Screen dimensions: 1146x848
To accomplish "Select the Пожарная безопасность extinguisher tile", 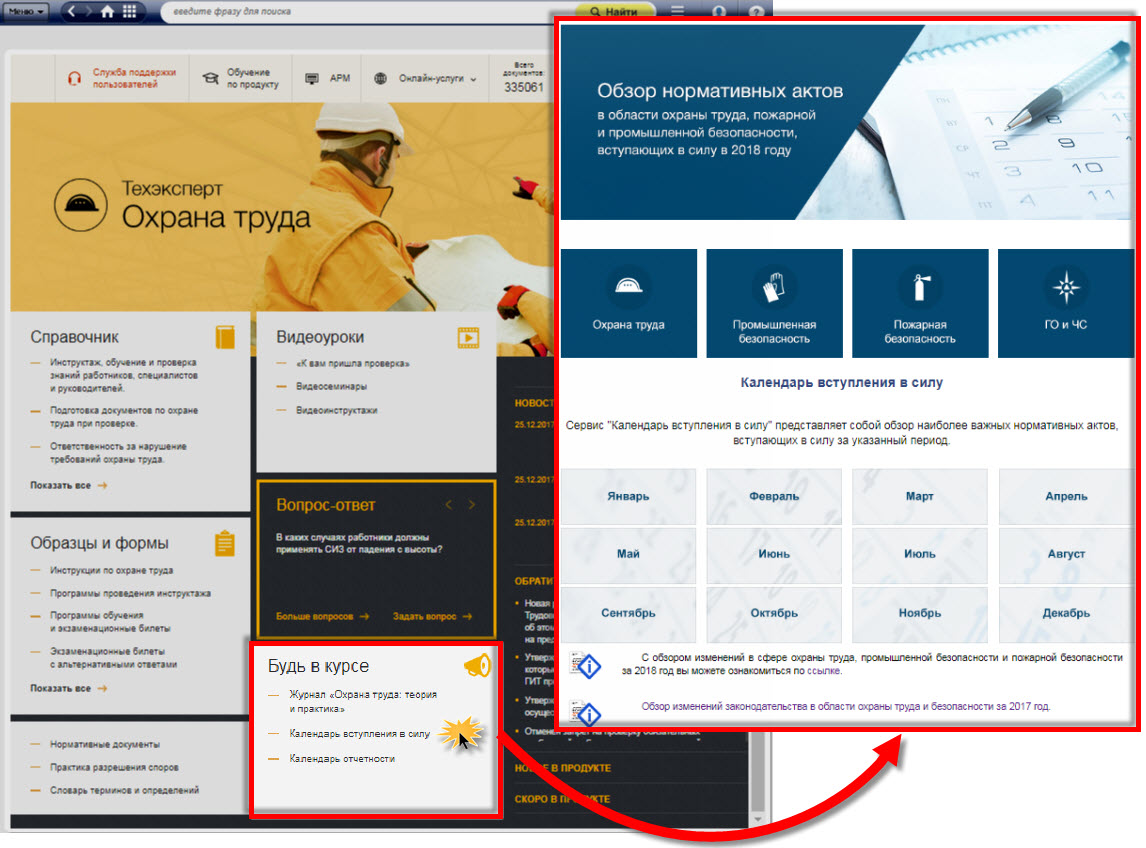I will (920, 303).
